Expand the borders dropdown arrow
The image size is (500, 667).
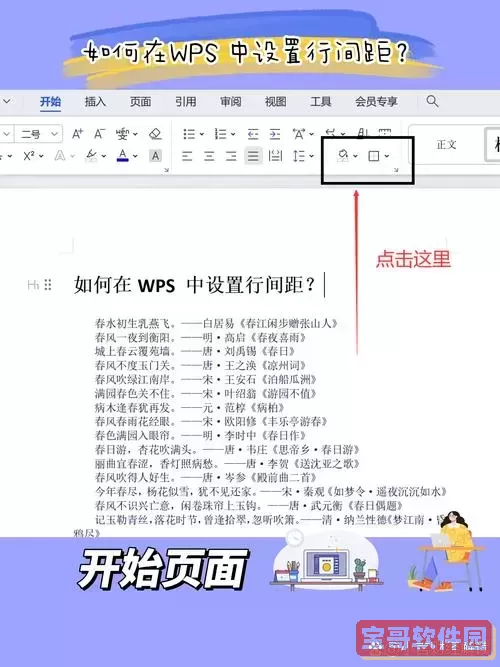coord(386,156)
